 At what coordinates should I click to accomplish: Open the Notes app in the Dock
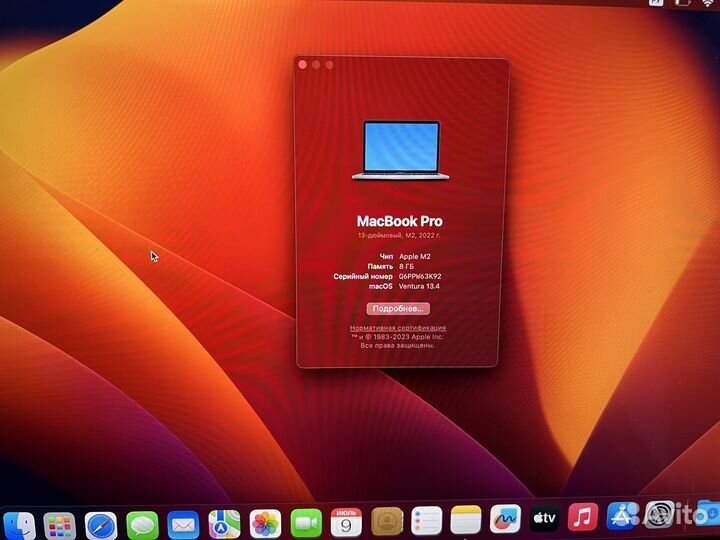click(x=466, y=520)
